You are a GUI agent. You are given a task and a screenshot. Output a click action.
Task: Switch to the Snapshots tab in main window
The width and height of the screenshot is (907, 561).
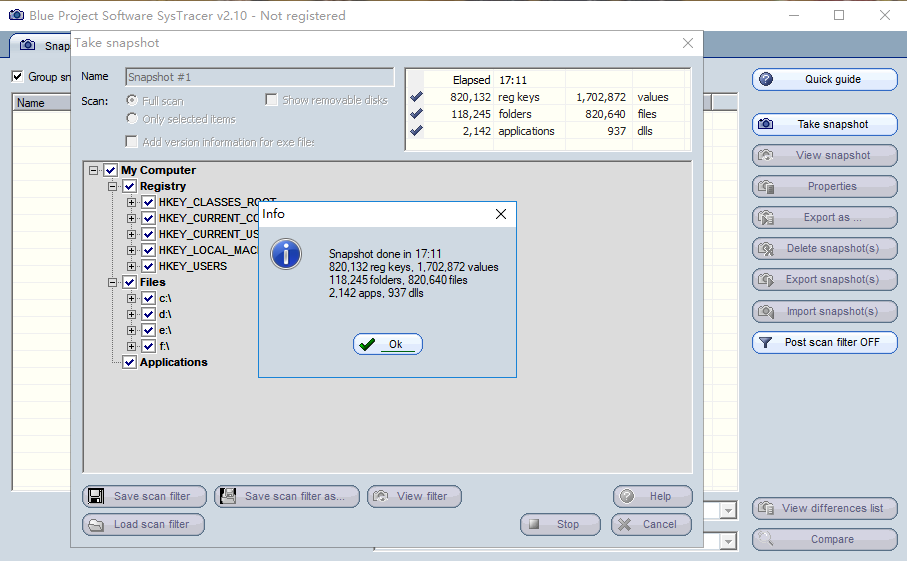[40, 45]
